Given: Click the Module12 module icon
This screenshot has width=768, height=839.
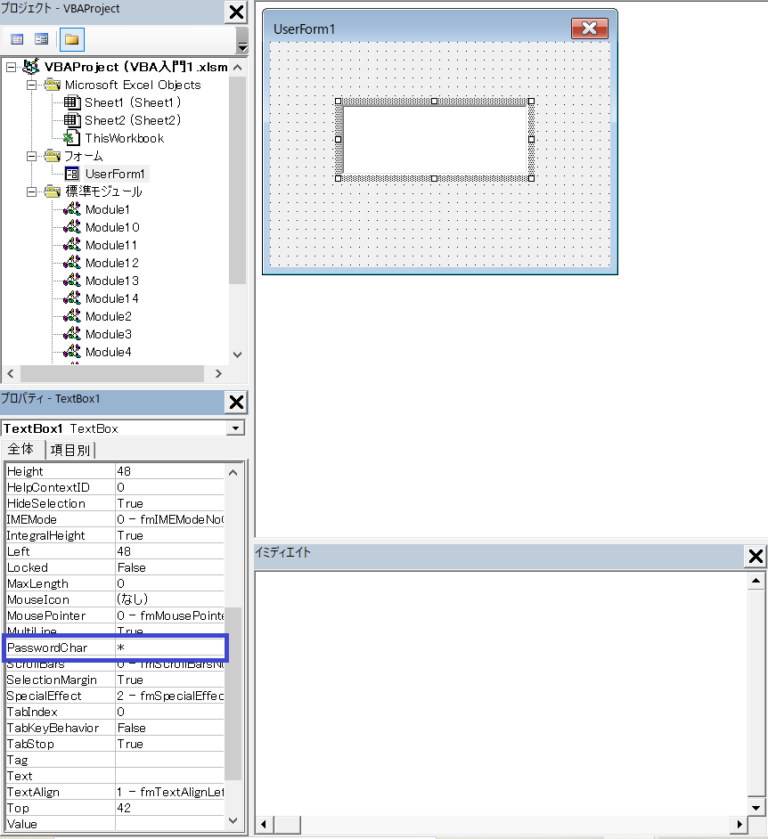Looking at the screenshot, I should (72, 263).
